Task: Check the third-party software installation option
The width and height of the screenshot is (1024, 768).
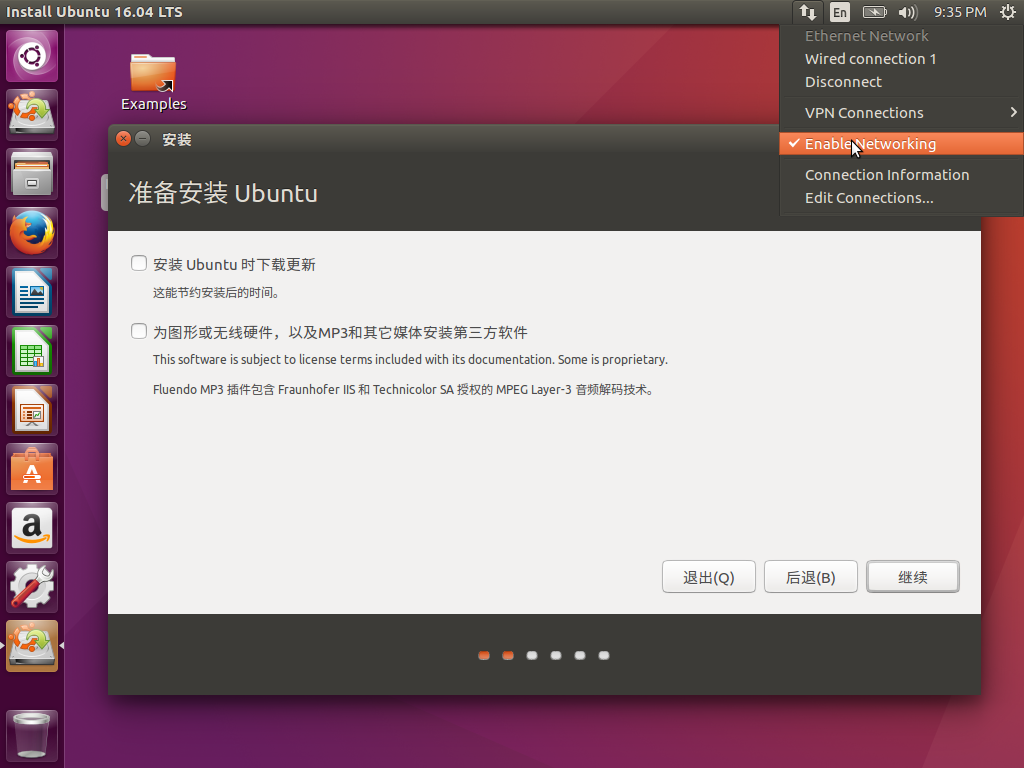Action: click(138, 330)
